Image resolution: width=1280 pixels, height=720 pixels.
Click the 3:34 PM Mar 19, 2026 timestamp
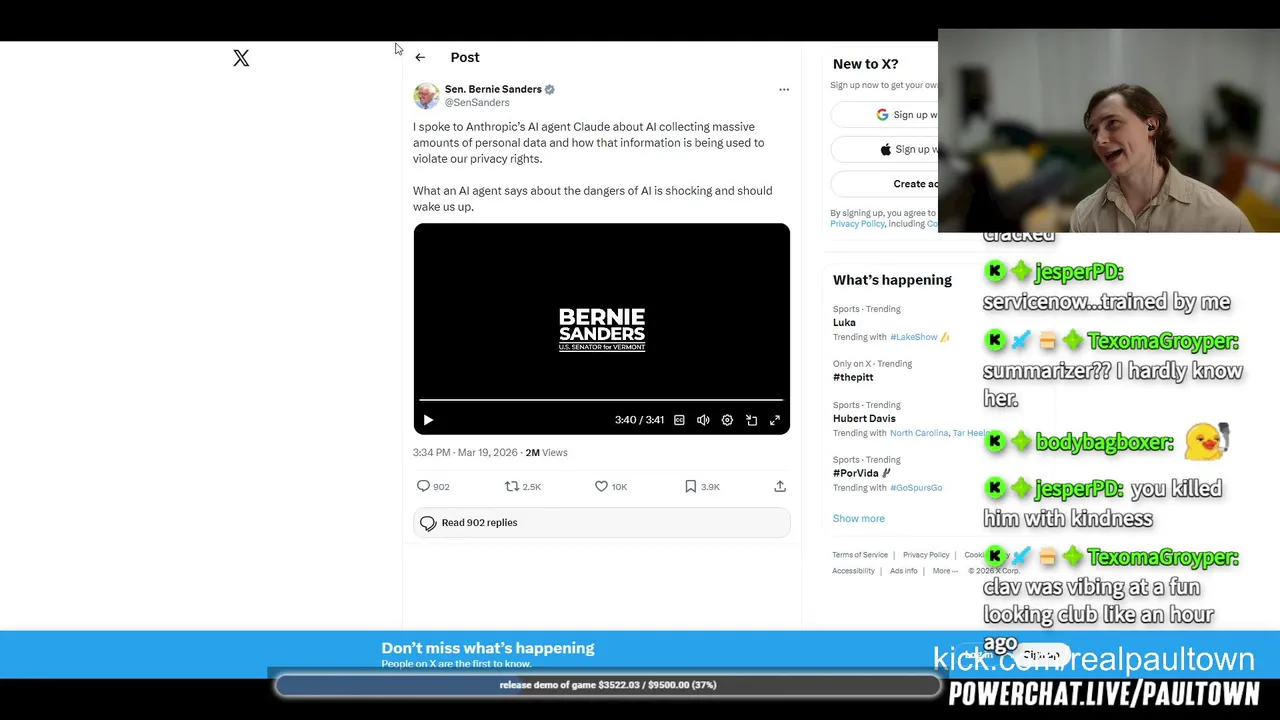click(x=465, y=453)
